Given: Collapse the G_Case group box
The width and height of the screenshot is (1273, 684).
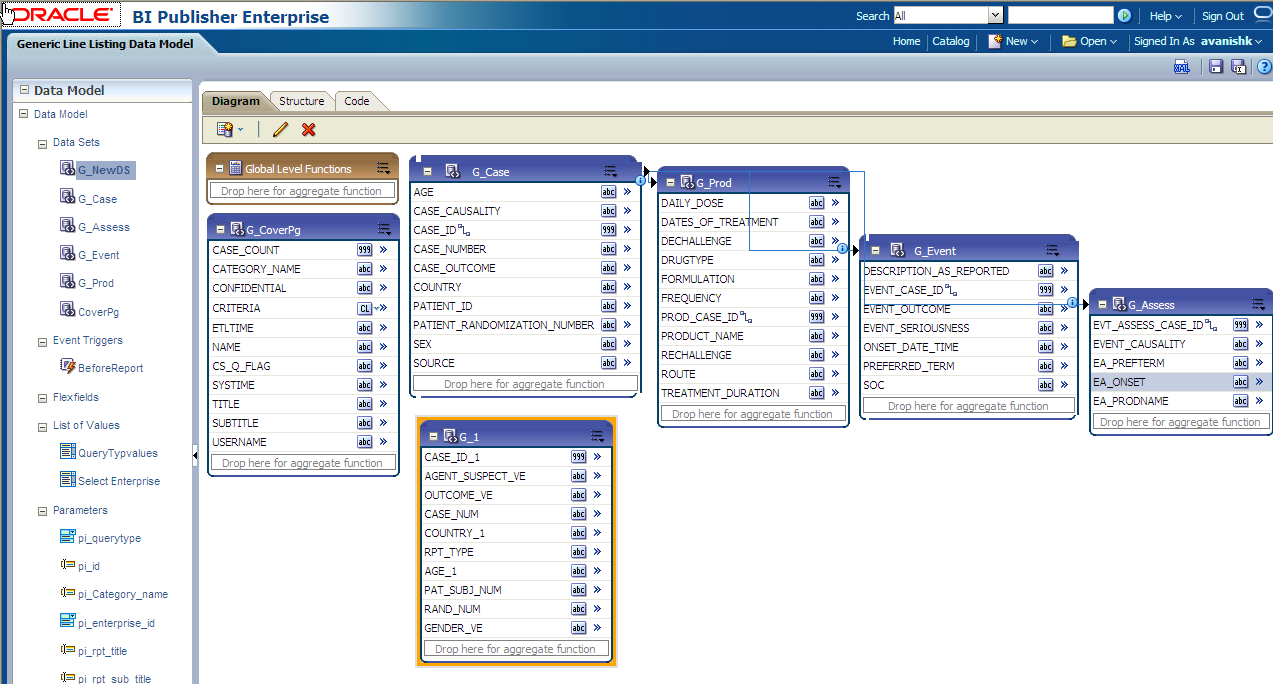Looking at the screenshot, I should click(x=428, y=171).
